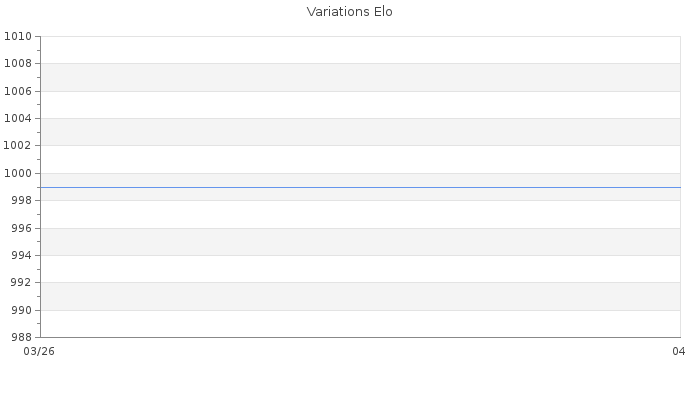Screen dimensions: 700x400
Task: Select the 1008 y-axis label
Action: pyautogui.click(x=18, y=63)
